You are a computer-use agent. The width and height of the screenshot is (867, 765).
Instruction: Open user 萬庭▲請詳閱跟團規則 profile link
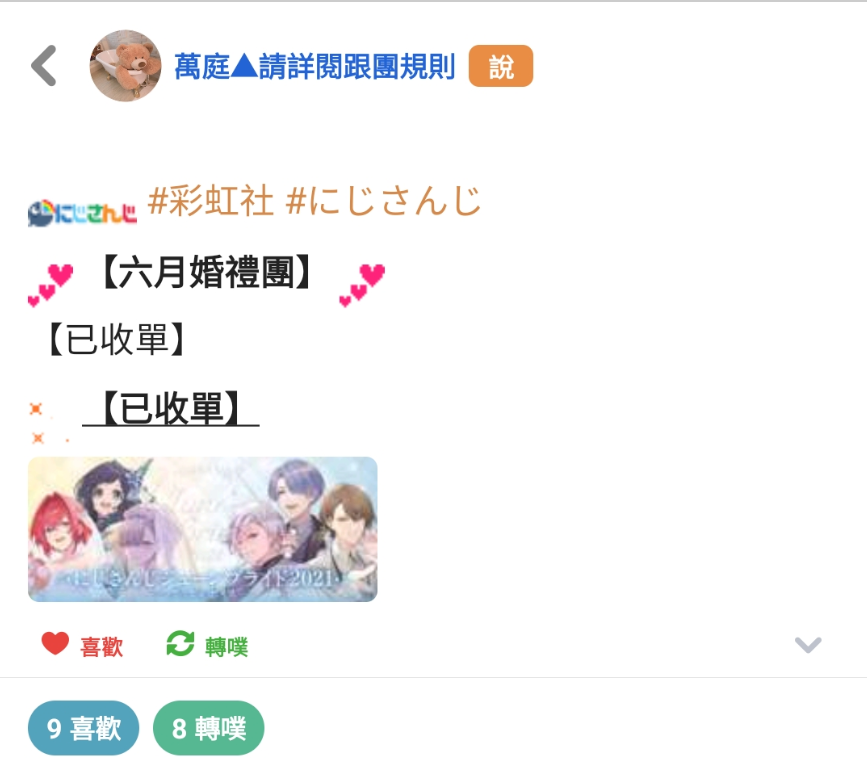[x=315, y=66]
